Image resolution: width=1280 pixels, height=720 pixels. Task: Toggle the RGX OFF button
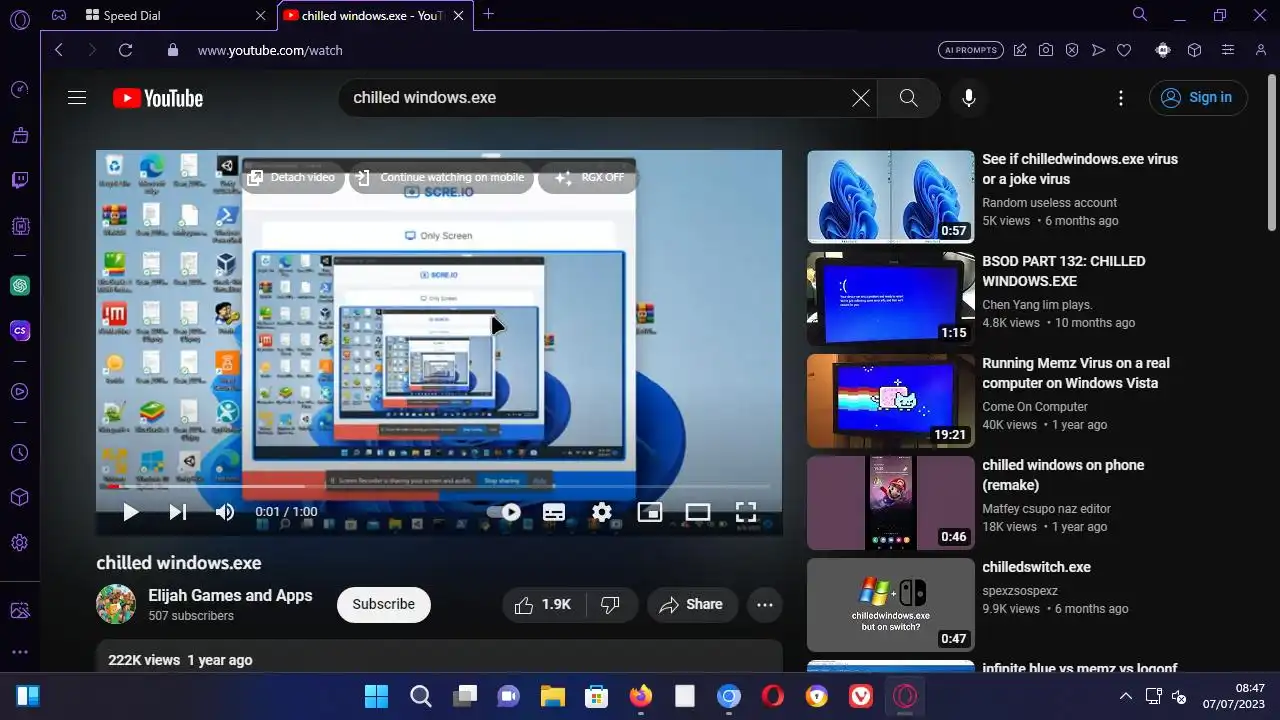590,177
